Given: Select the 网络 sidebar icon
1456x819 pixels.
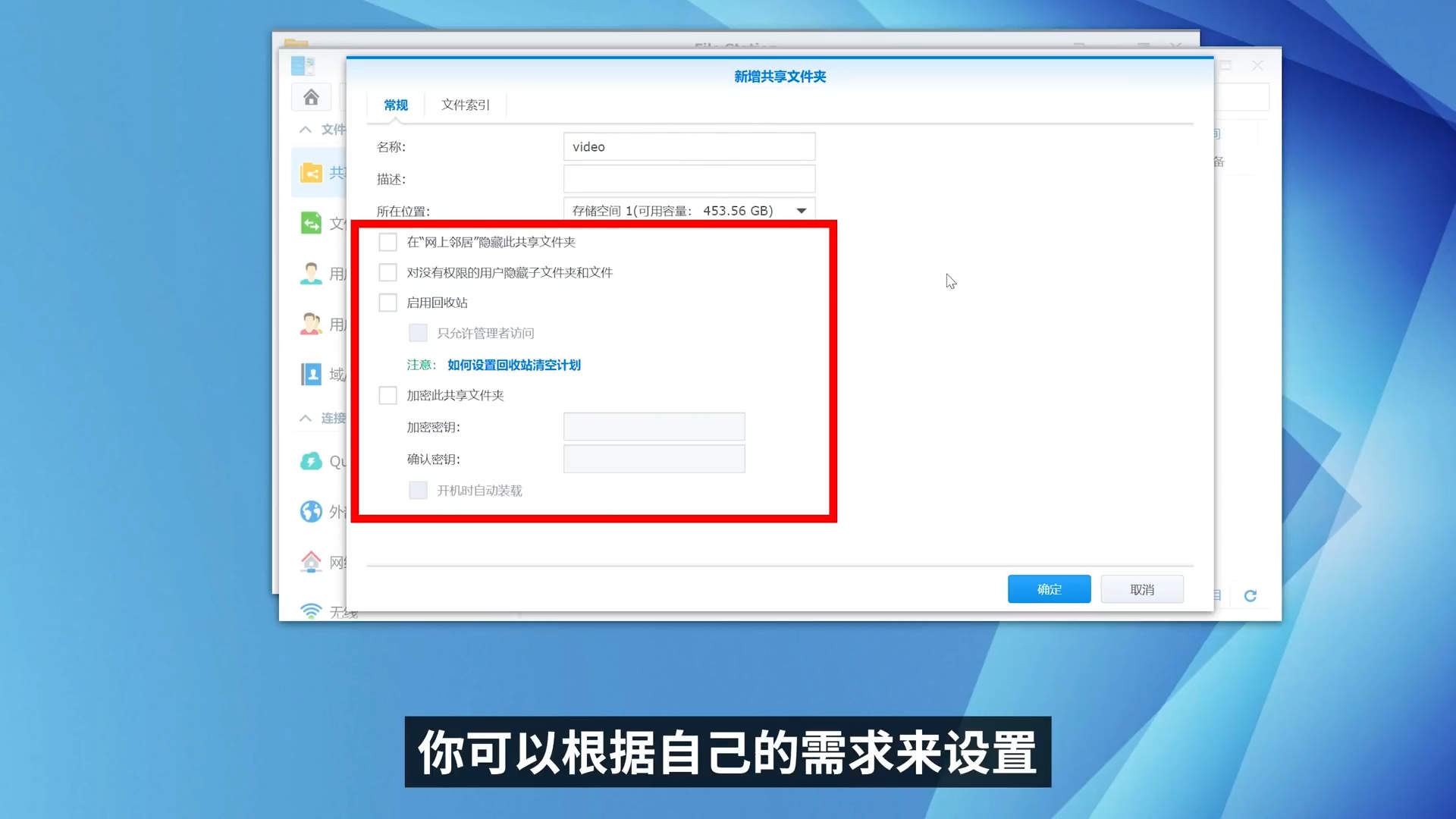Looking at the screenshot, I should click(312, 562).
